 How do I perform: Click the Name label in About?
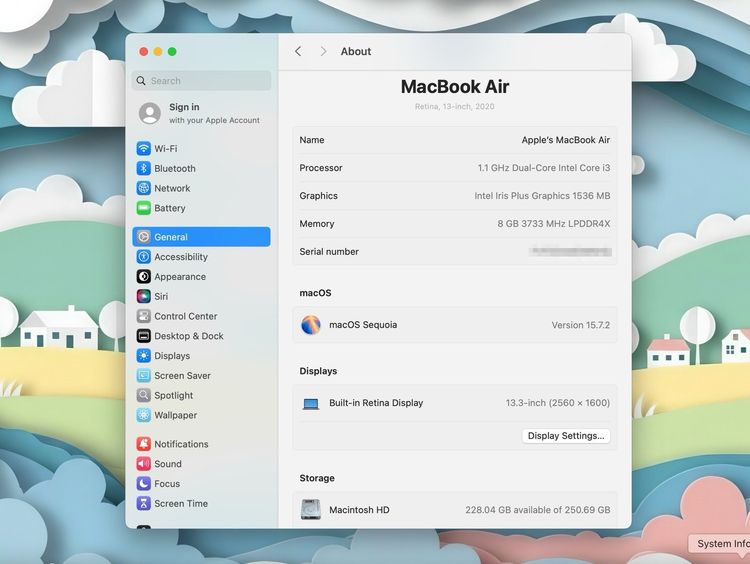312,140
